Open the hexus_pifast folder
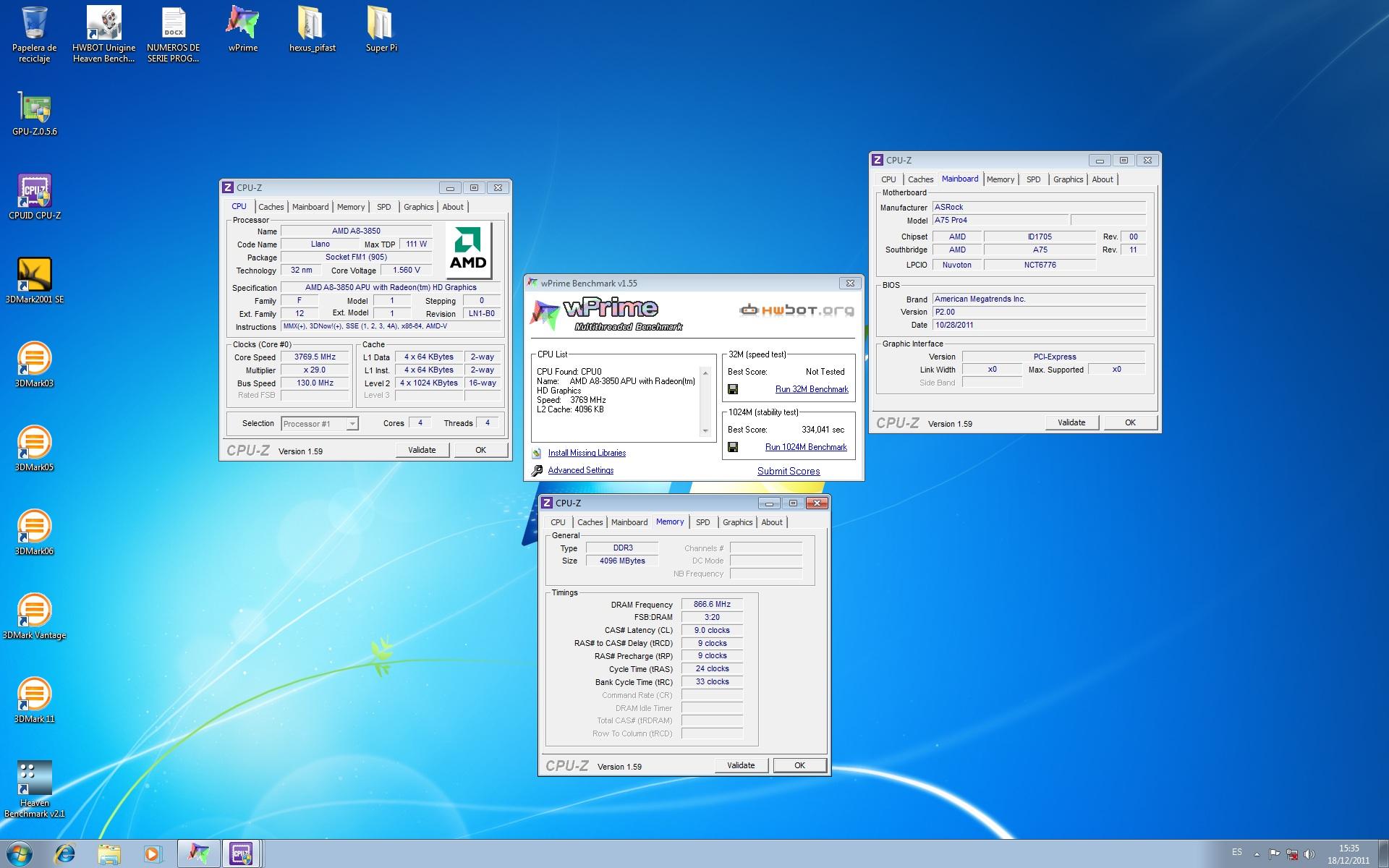Viewport: 1389px width, 868px height. tap(312, 29)
